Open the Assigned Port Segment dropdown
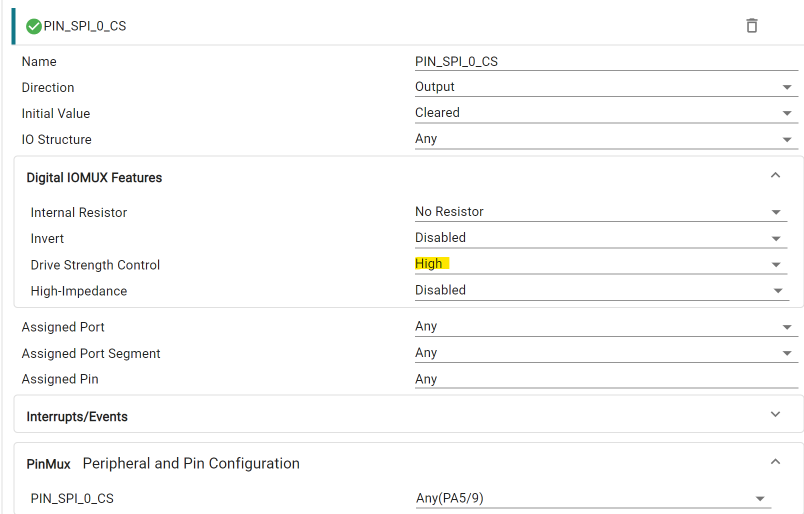804x514 pixels. pos(606,353)
